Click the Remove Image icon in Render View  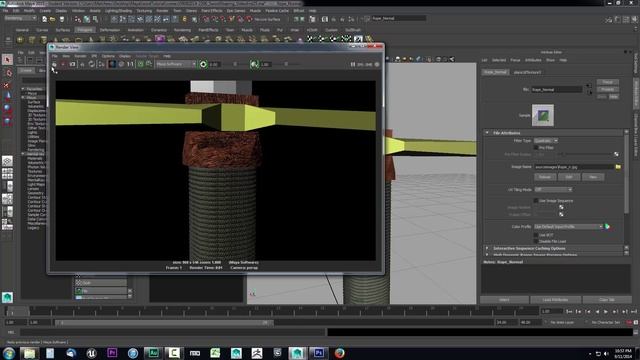[149, 64]
